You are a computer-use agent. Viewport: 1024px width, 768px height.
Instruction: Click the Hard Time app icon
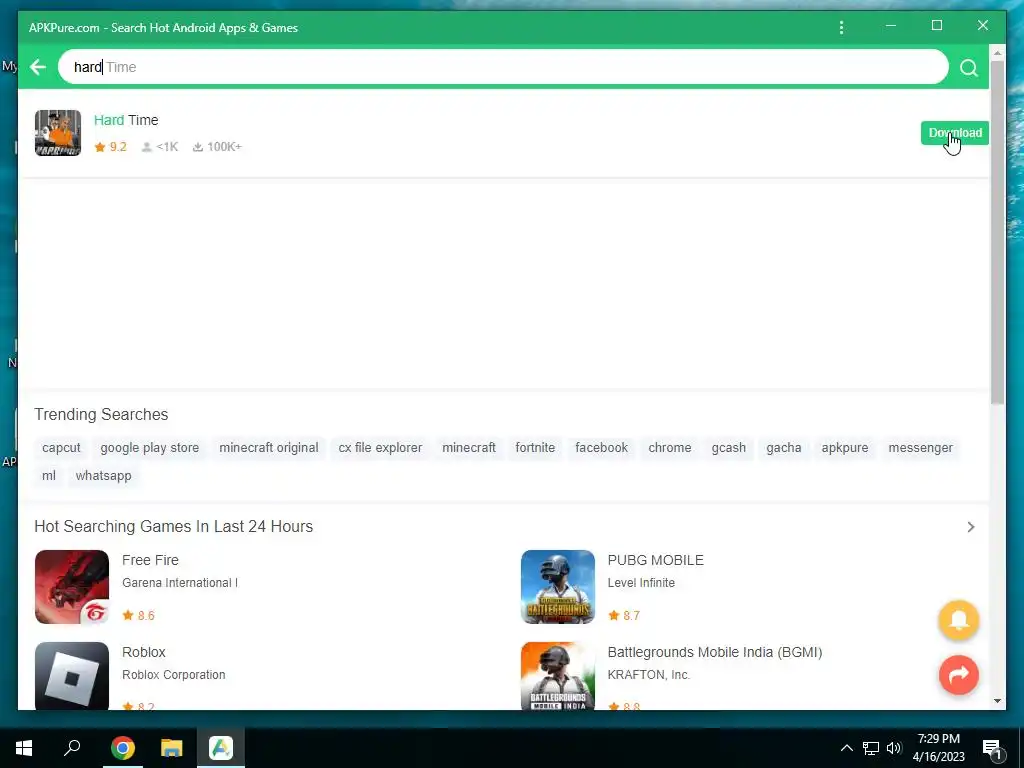tap(58, 133)
